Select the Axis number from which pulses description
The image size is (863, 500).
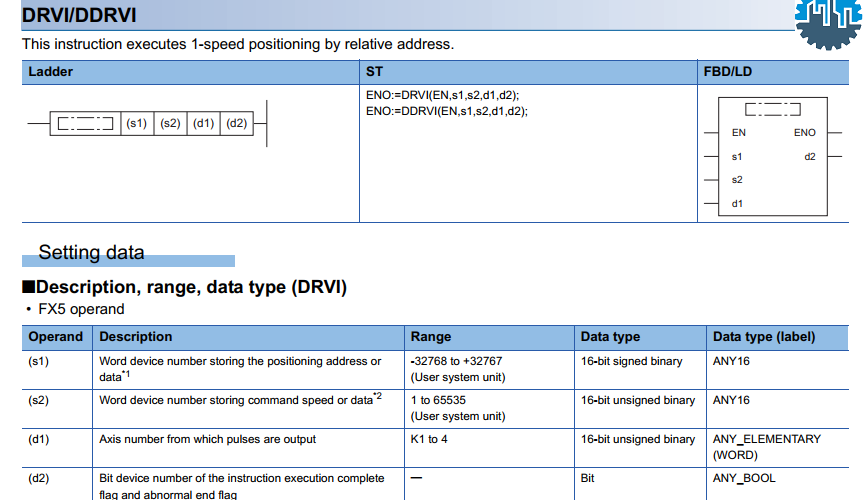point(207,439)
